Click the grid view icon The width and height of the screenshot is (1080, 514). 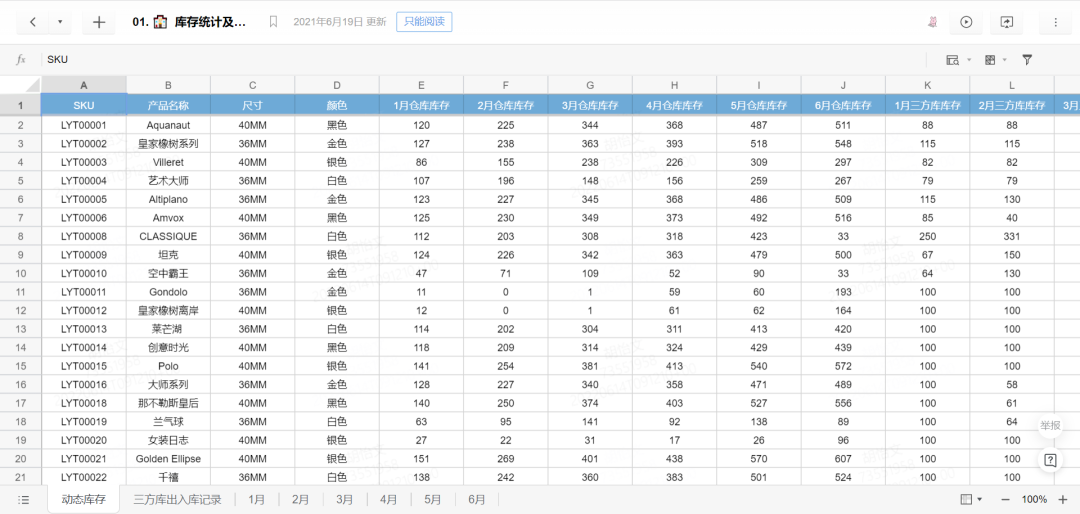coord(990,60)
